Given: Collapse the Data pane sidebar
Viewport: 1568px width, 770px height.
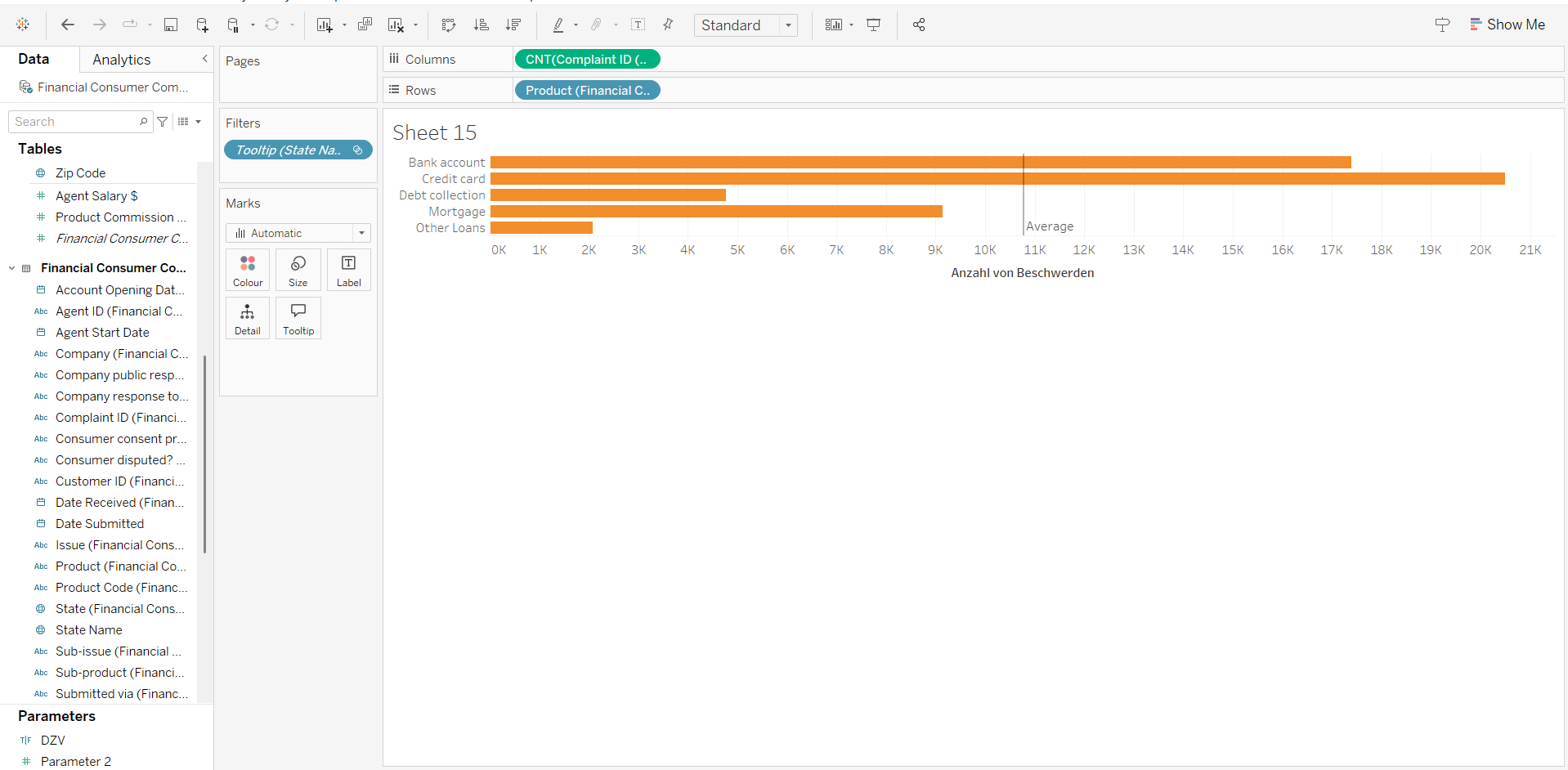Looking at the screenshot, I should coord(204,59).
